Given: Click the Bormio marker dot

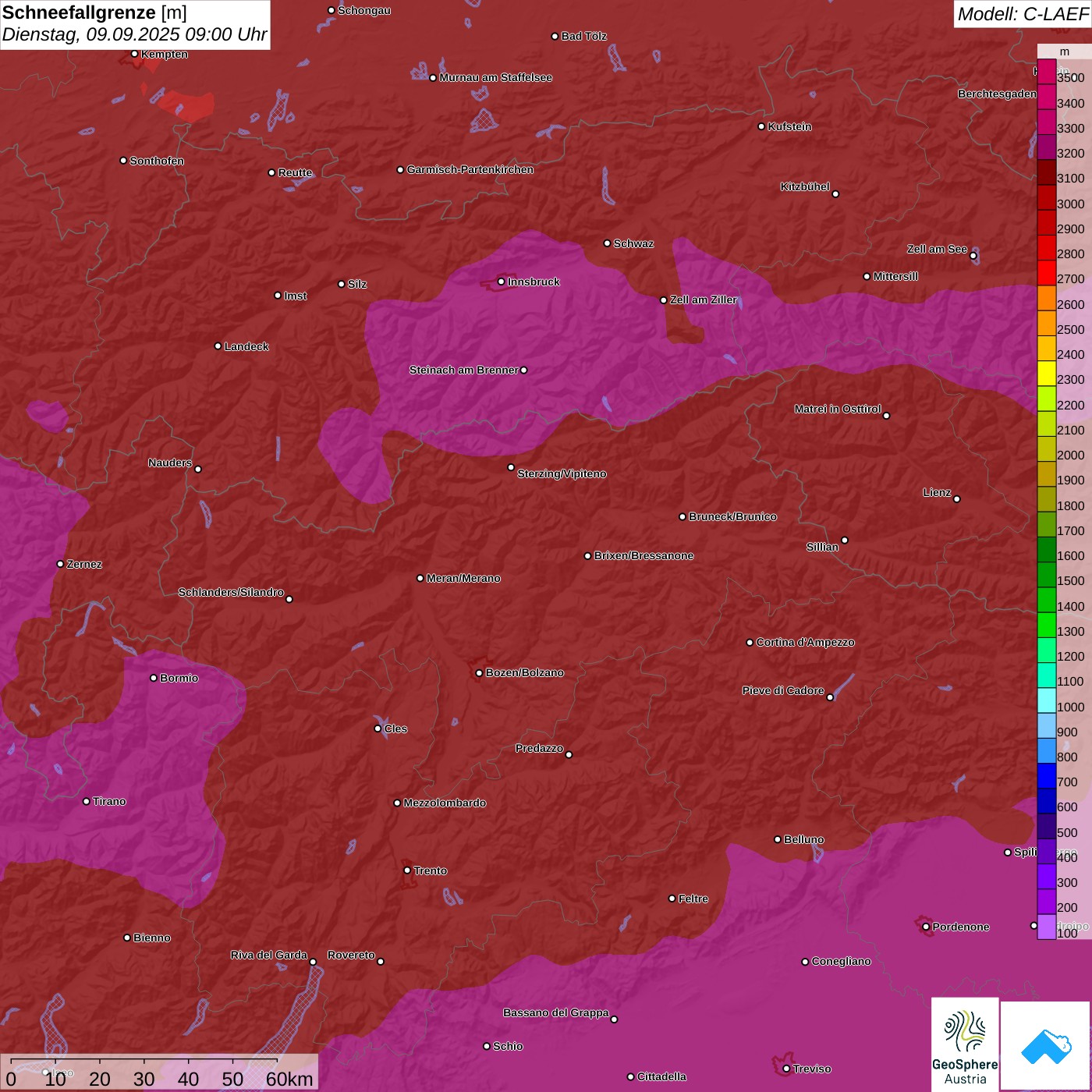Looking at the screenshot, I should 154,678.
